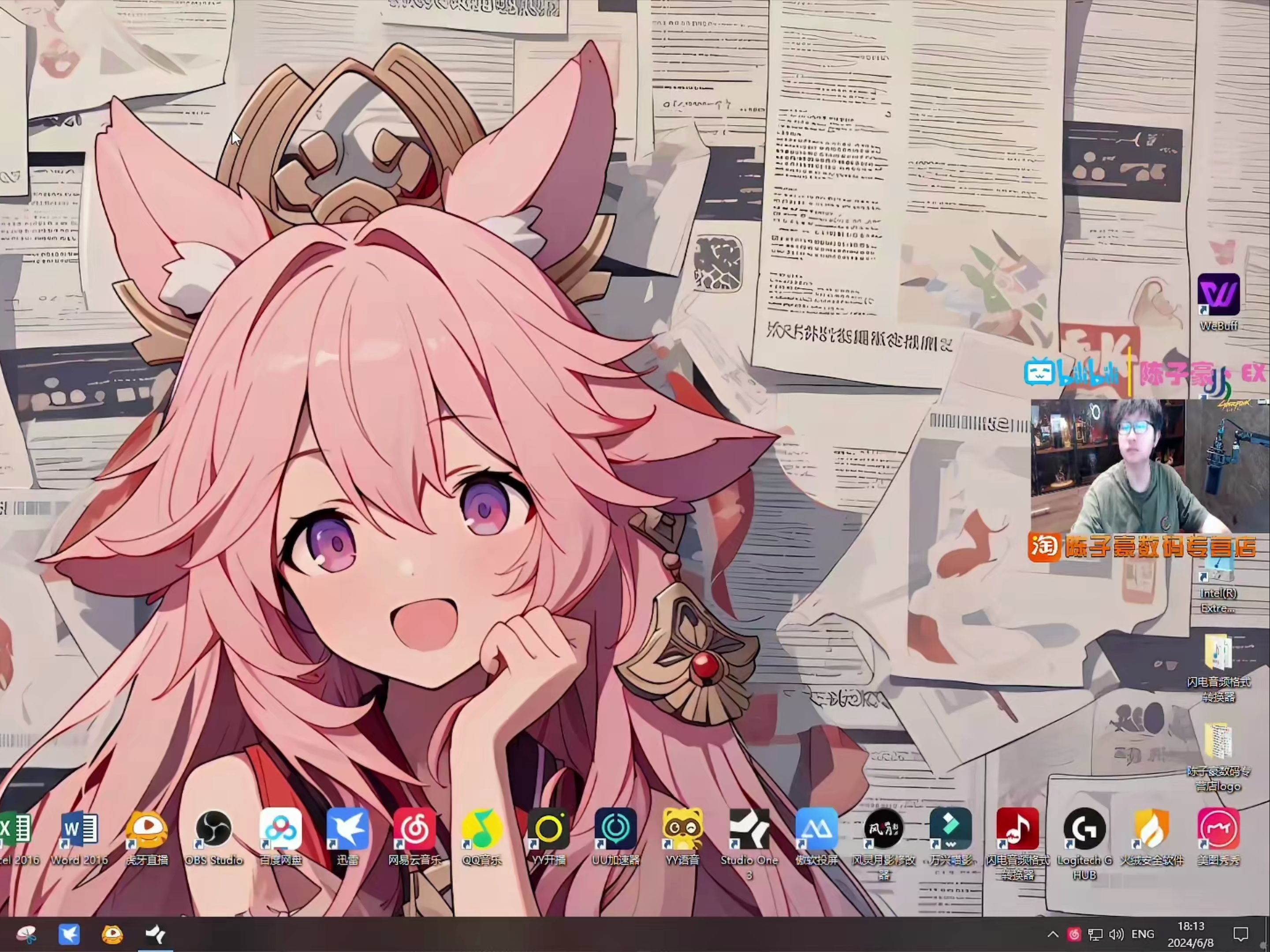
Task: Expand hidden system tray icons chevron
Action: [1052, 935]
